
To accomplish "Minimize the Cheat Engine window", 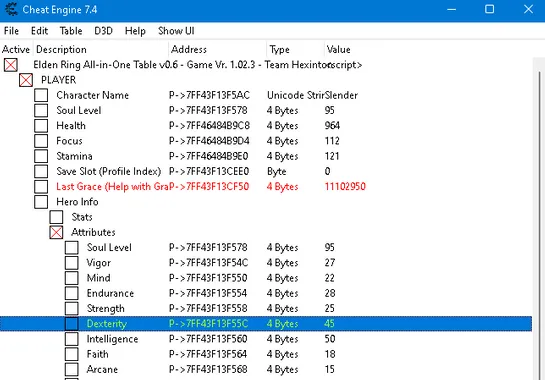I will pyautogui.click(x=452, y=9).
